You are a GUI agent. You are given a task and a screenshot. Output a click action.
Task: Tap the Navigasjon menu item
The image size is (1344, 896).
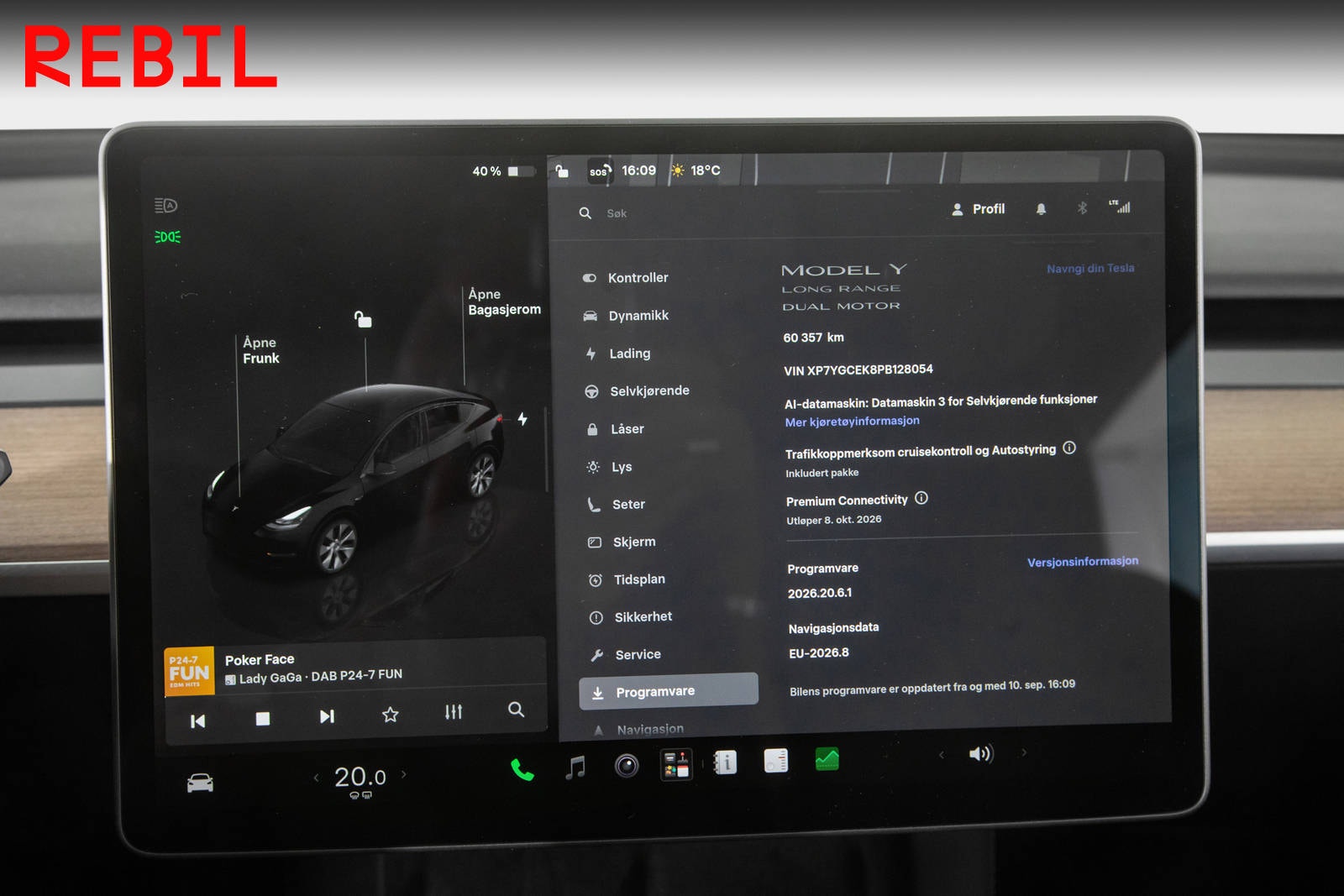tap(638, 729)
